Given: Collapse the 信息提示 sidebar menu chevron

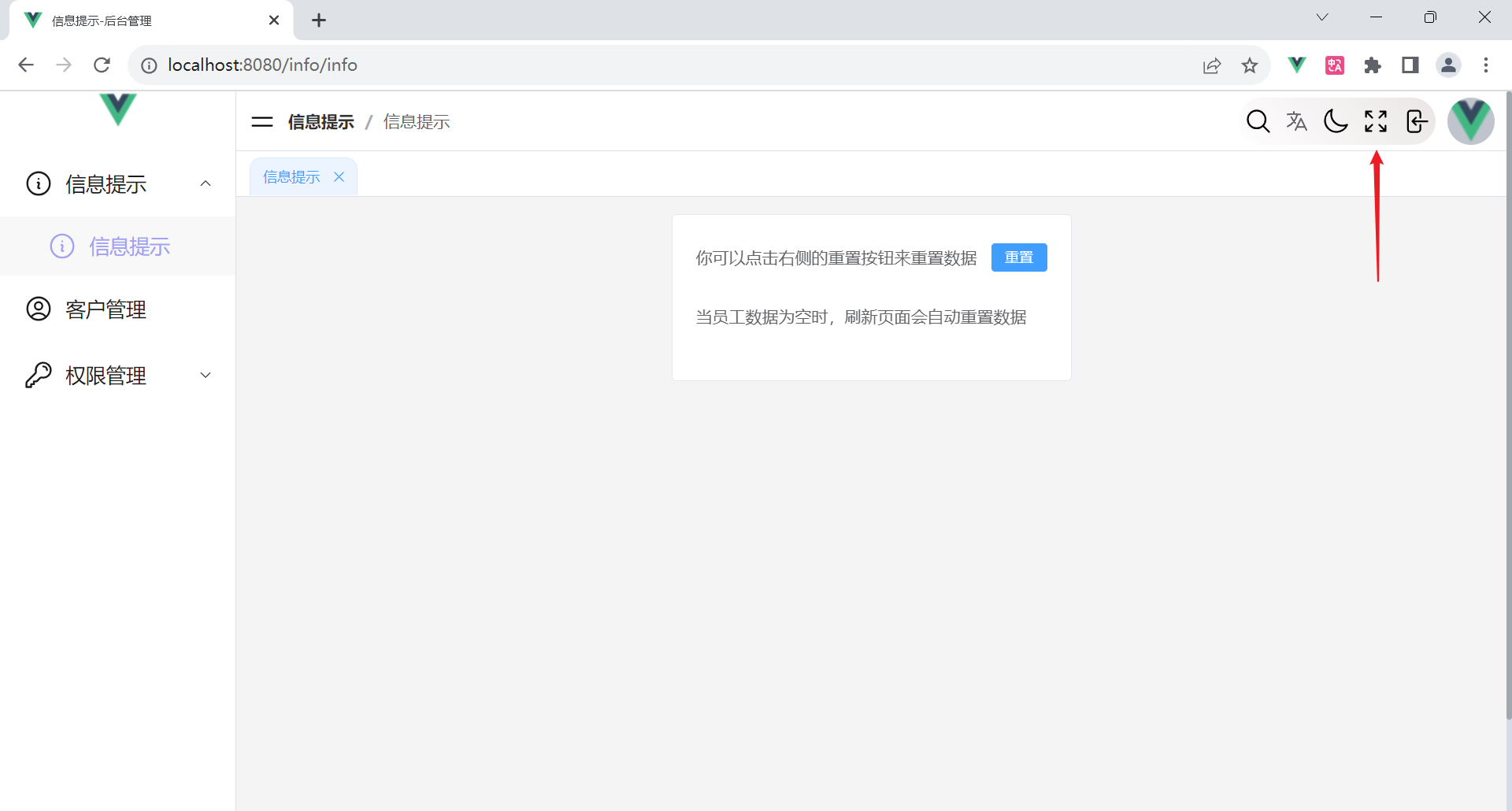Looking at the screenshot, I should tap(206, 183).
